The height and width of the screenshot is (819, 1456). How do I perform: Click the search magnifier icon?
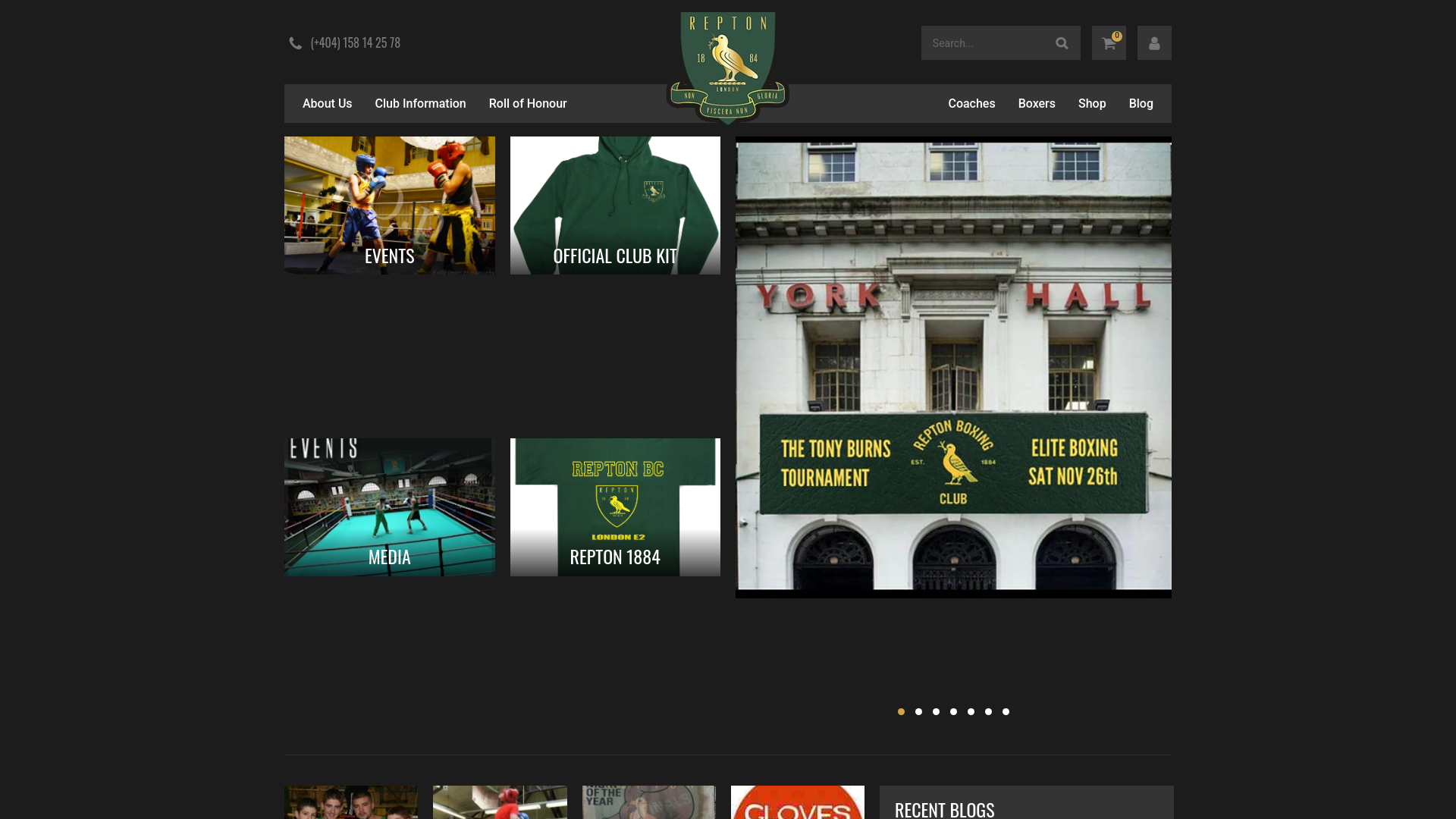click(1062, 43)
